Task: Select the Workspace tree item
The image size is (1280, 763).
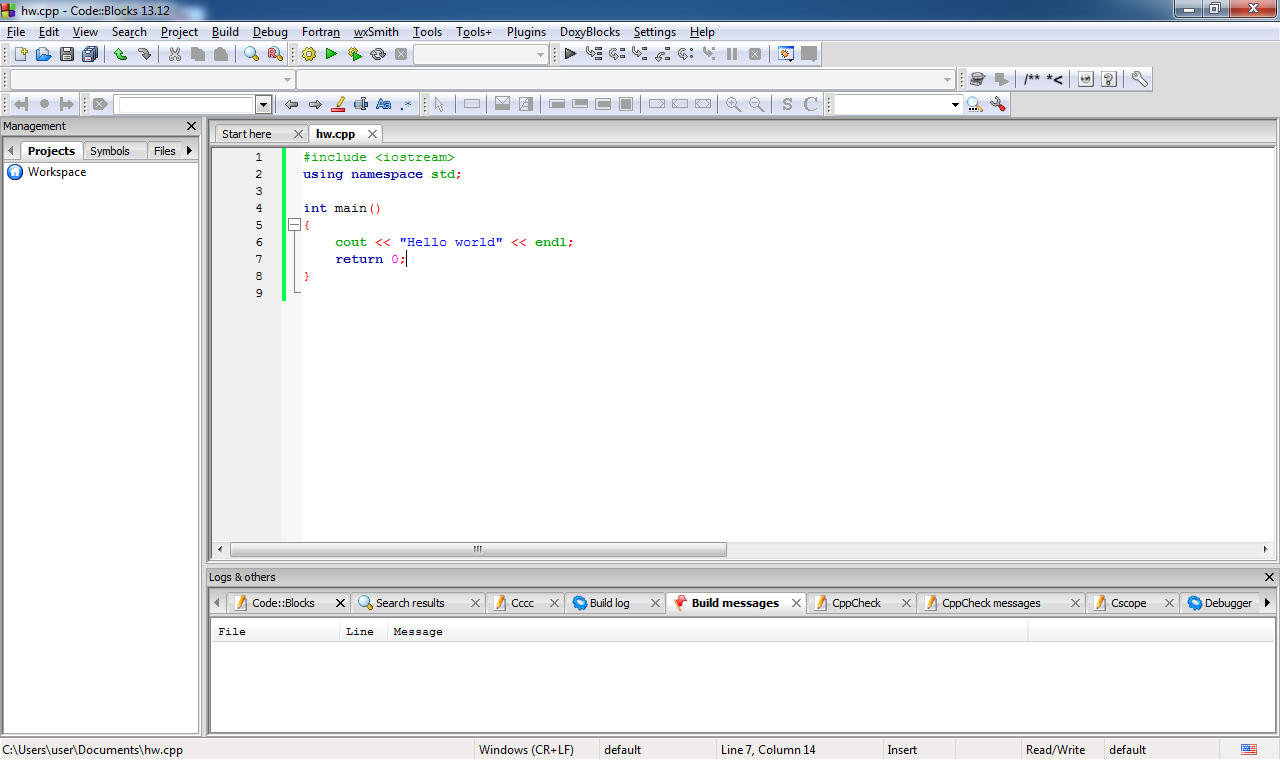Action: tap(57, 172)
